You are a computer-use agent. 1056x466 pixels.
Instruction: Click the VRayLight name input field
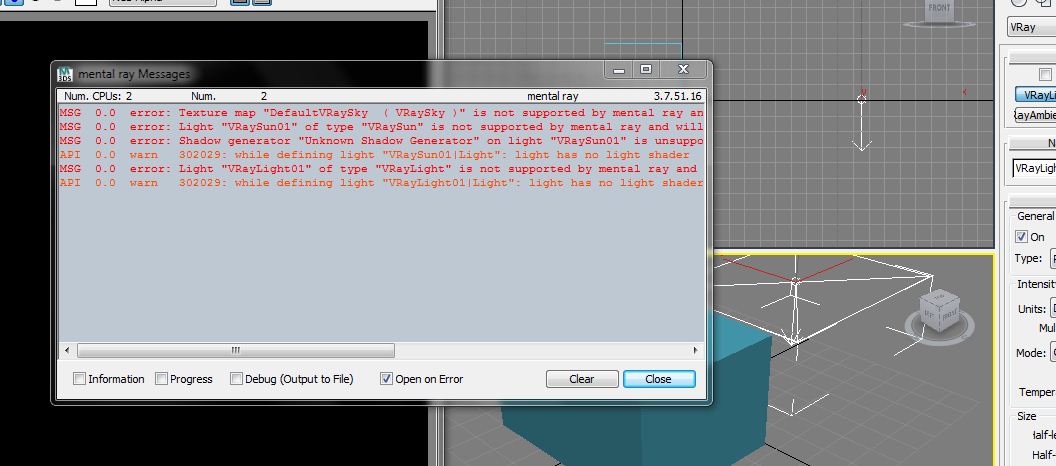pos(1034,168)
